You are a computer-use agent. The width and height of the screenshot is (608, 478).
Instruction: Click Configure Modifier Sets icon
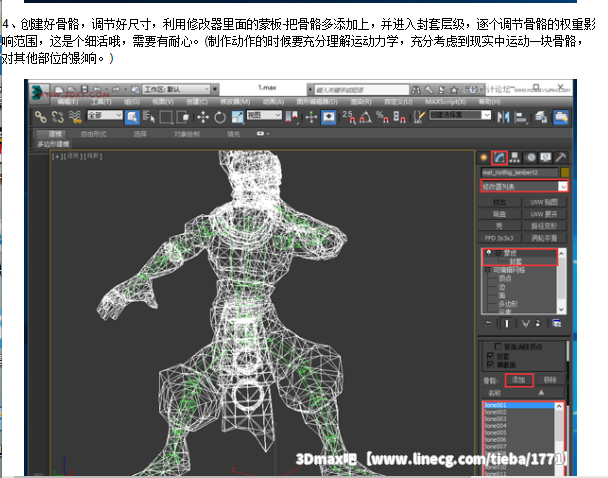tap(557, 323)
